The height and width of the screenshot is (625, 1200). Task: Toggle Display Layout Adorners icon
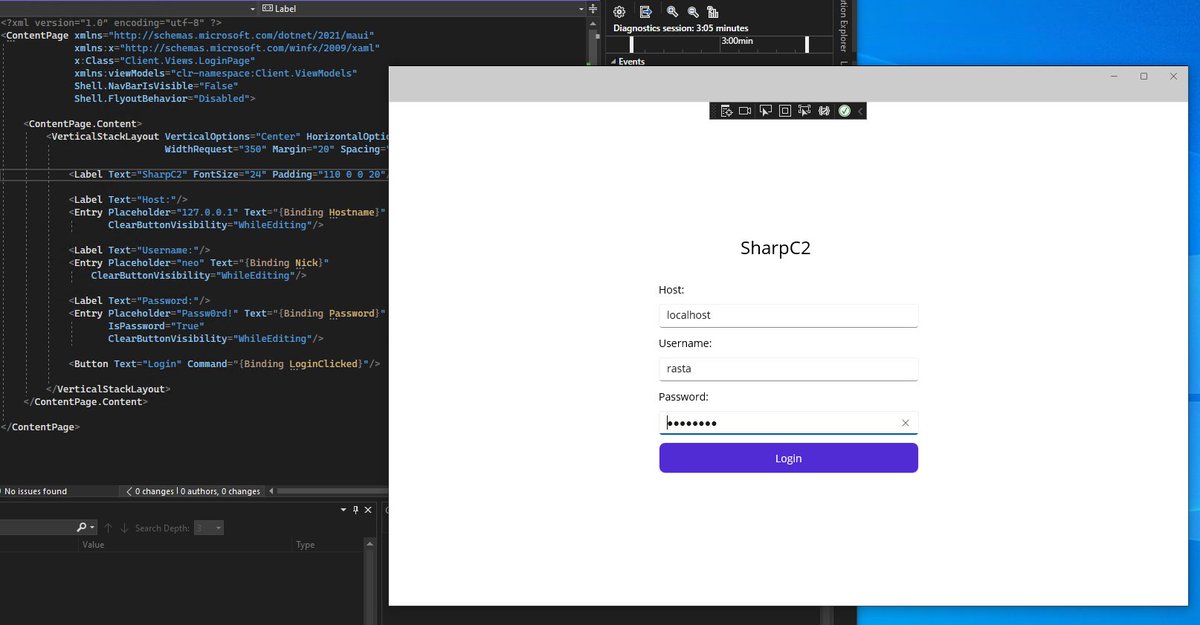(x=785, y=111)
